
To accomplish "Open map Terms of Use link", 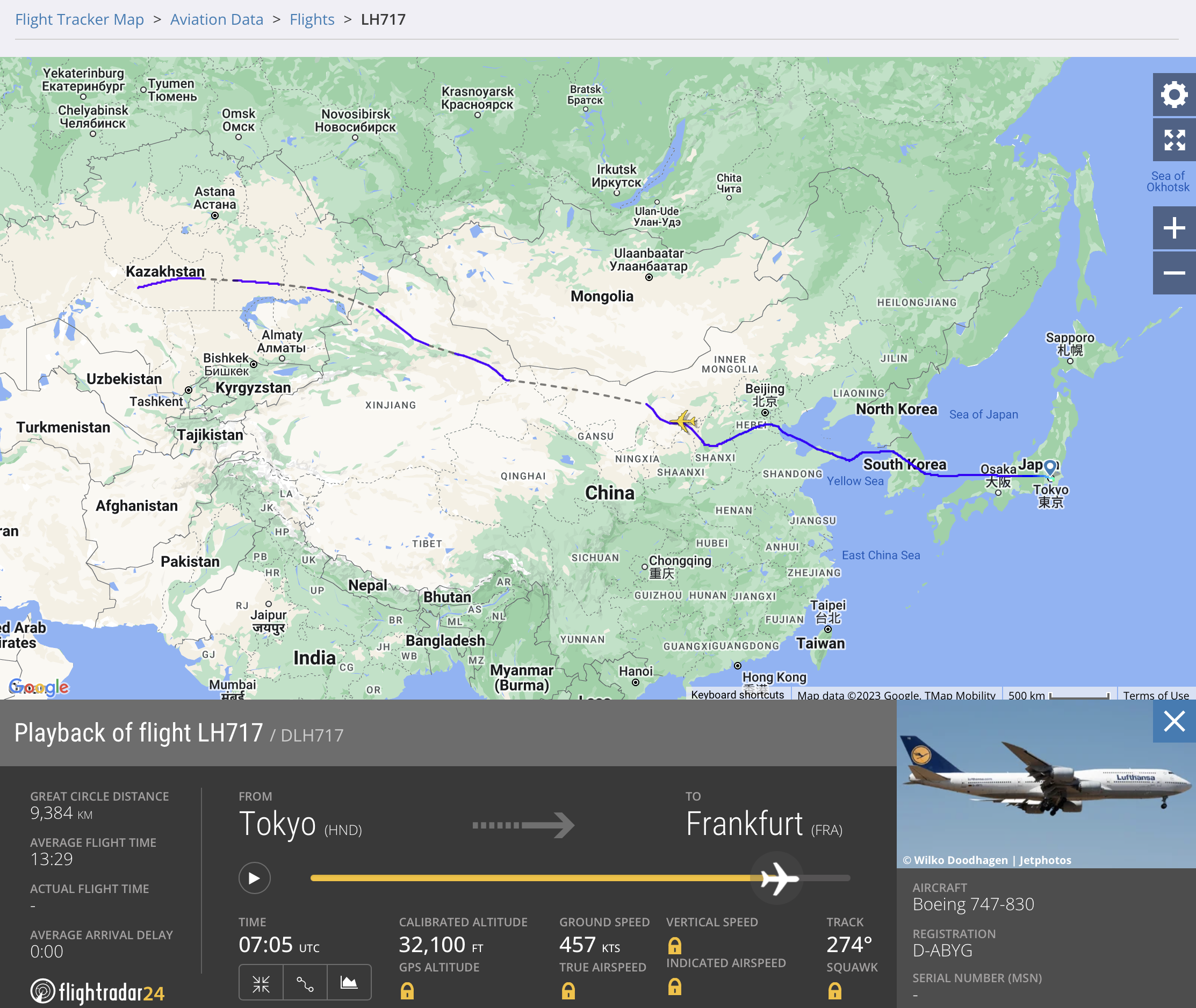I will click(1155, 695).
